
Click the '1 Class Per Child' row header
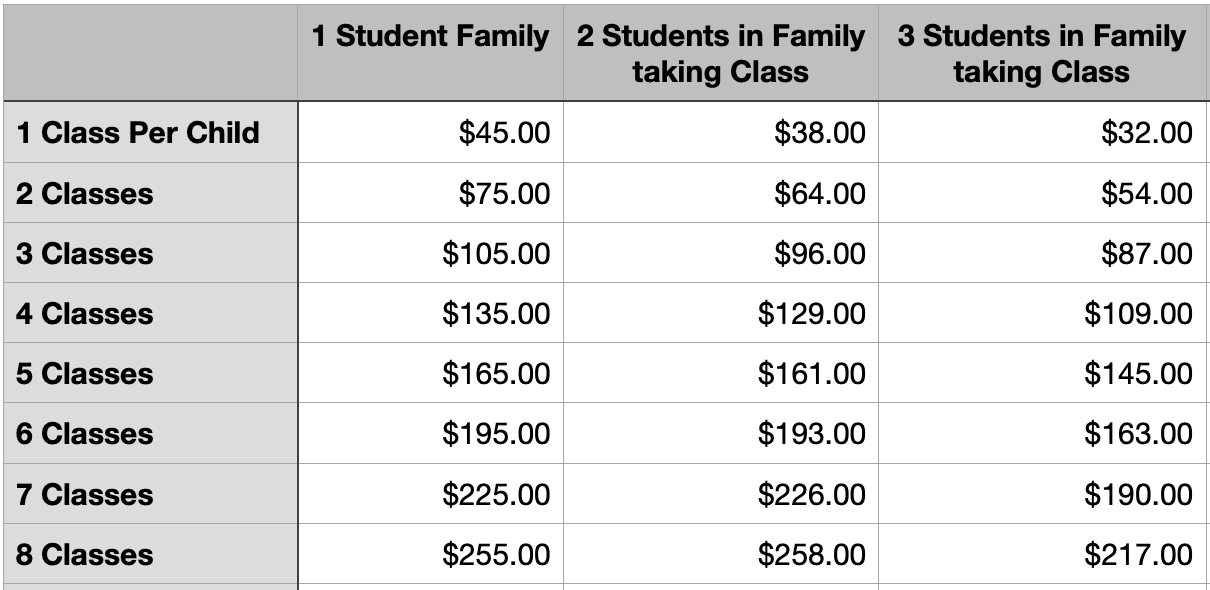(151, 132)
